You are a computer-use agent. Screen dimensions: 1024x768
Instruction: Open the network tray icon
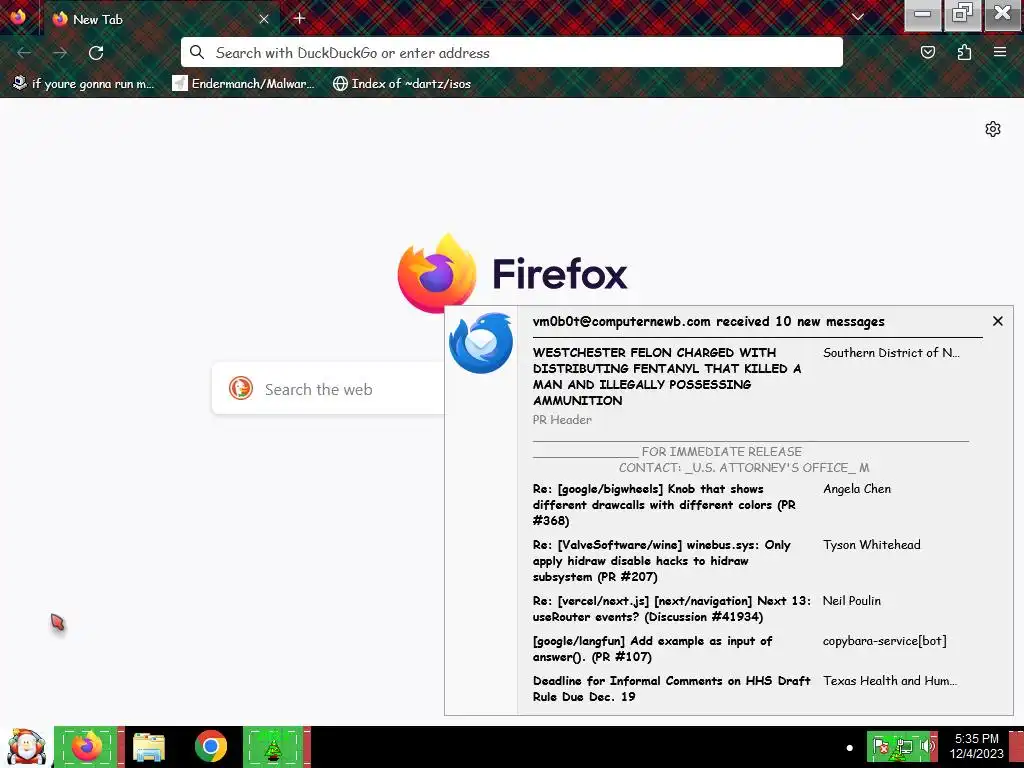pyautogui.click(x=904, y=746)
